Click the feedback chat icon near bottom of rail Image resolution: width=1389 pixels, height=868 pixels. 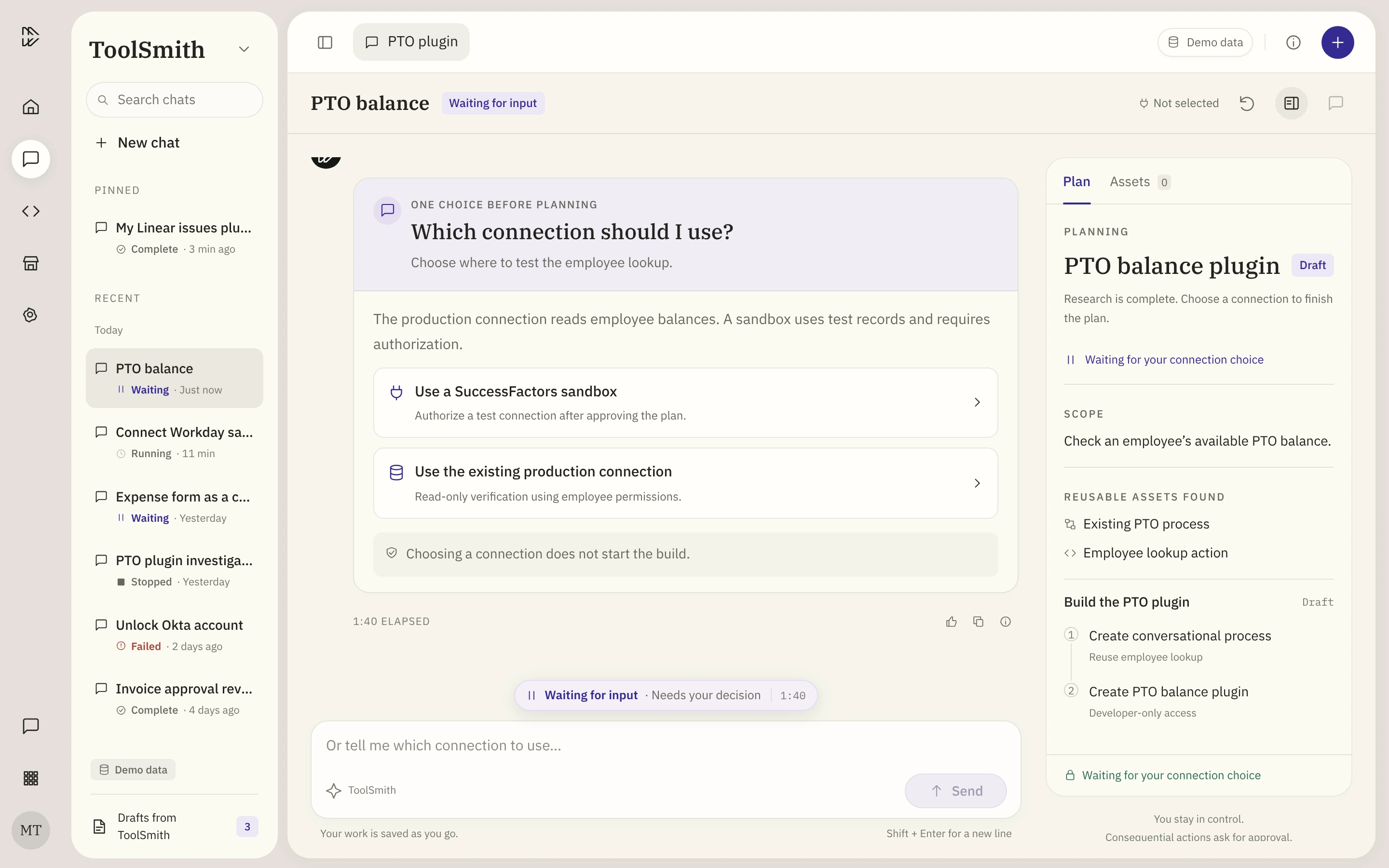[30, 726]
